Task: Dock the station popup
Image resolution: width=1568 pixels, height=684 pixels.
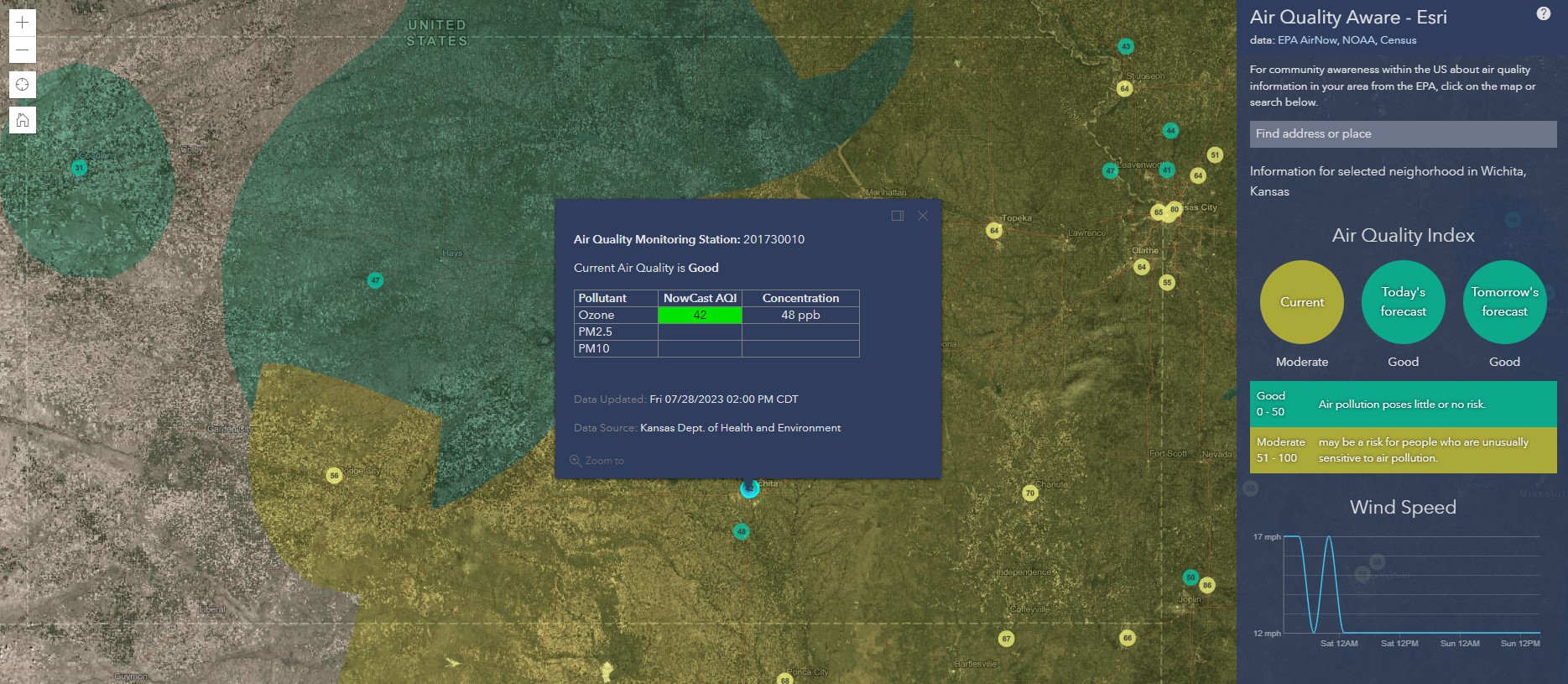Action: click(898, 216)
